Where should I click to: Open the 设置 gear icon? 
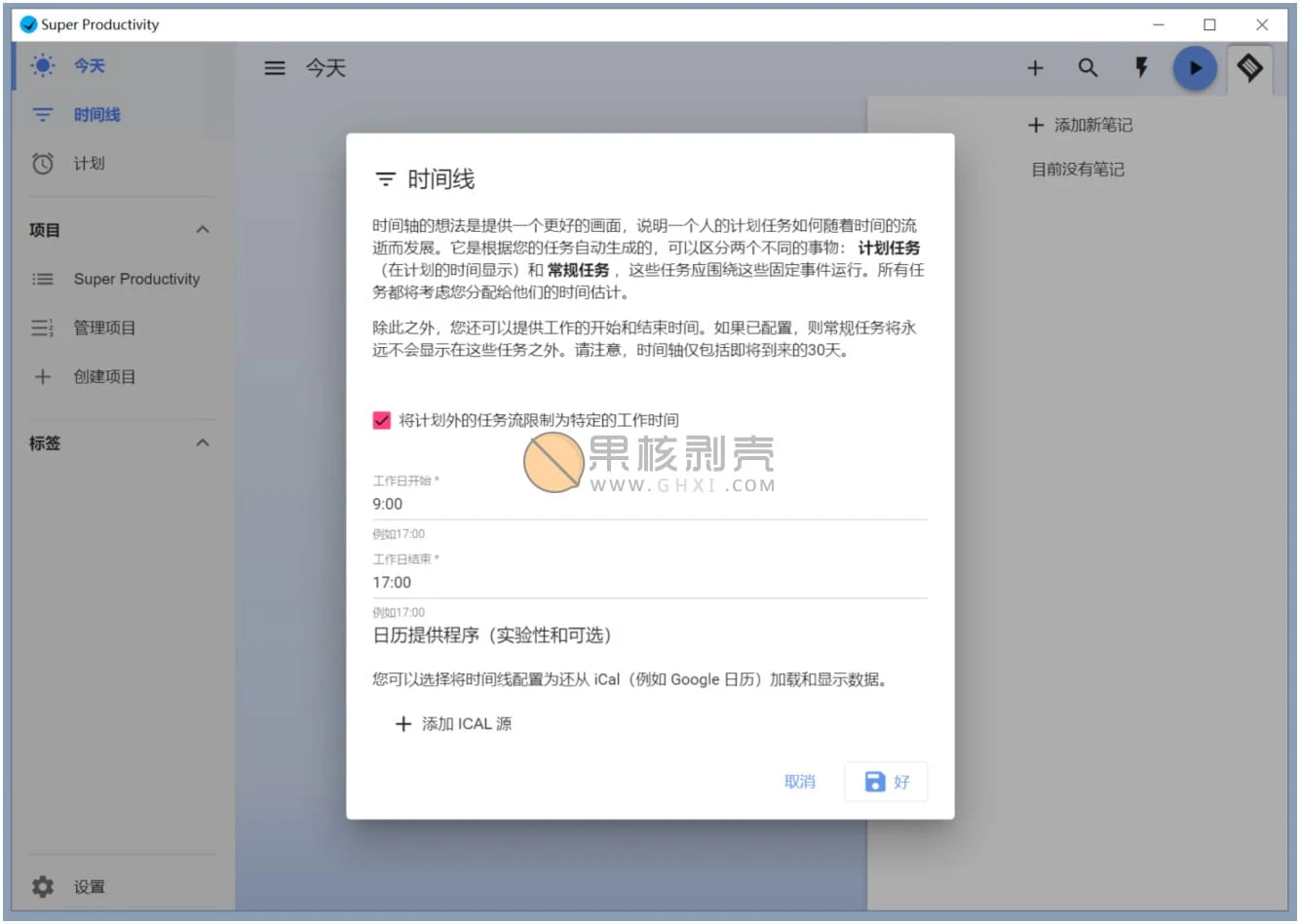tap(43, 887)
